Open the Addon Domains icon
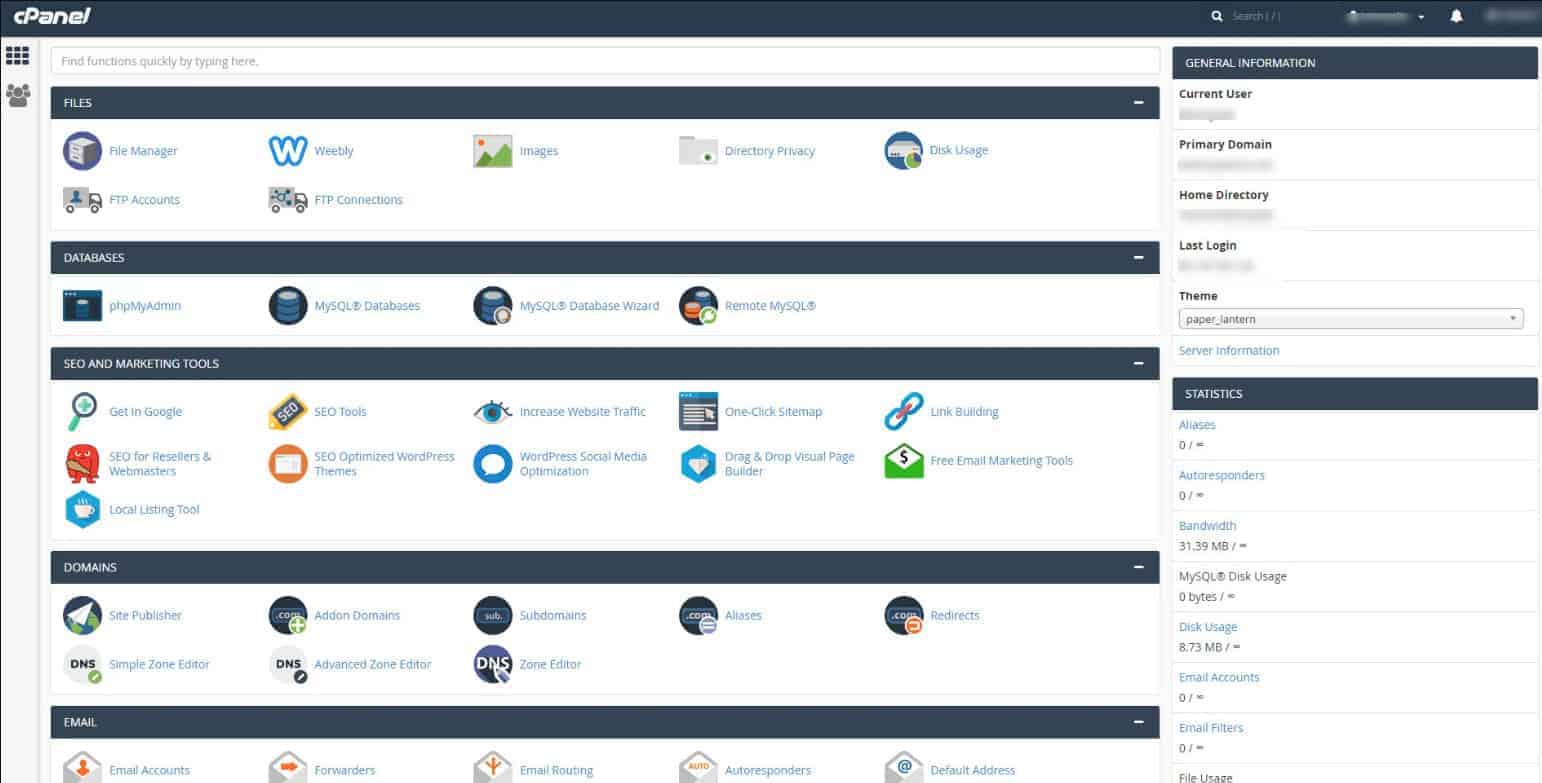The height and width of the screenshot is (783, 1542). (288, 616)
